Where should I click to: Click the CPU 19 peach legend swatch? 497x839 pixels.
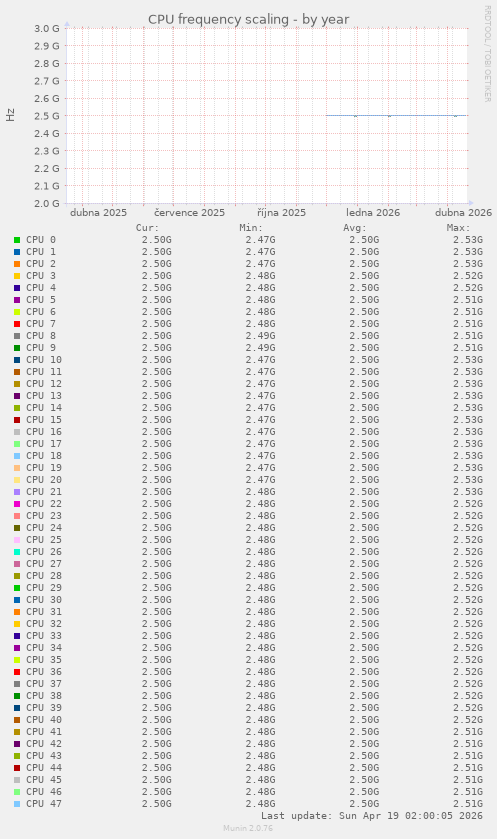pyautogui.click(x=17, y=468)
